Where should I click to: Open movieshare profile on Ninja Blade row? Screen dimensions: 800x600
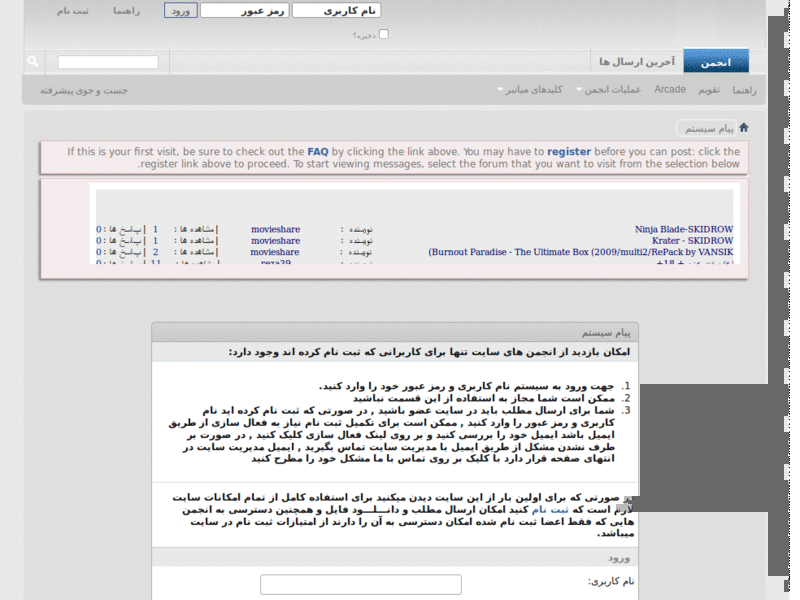point(276,229)
